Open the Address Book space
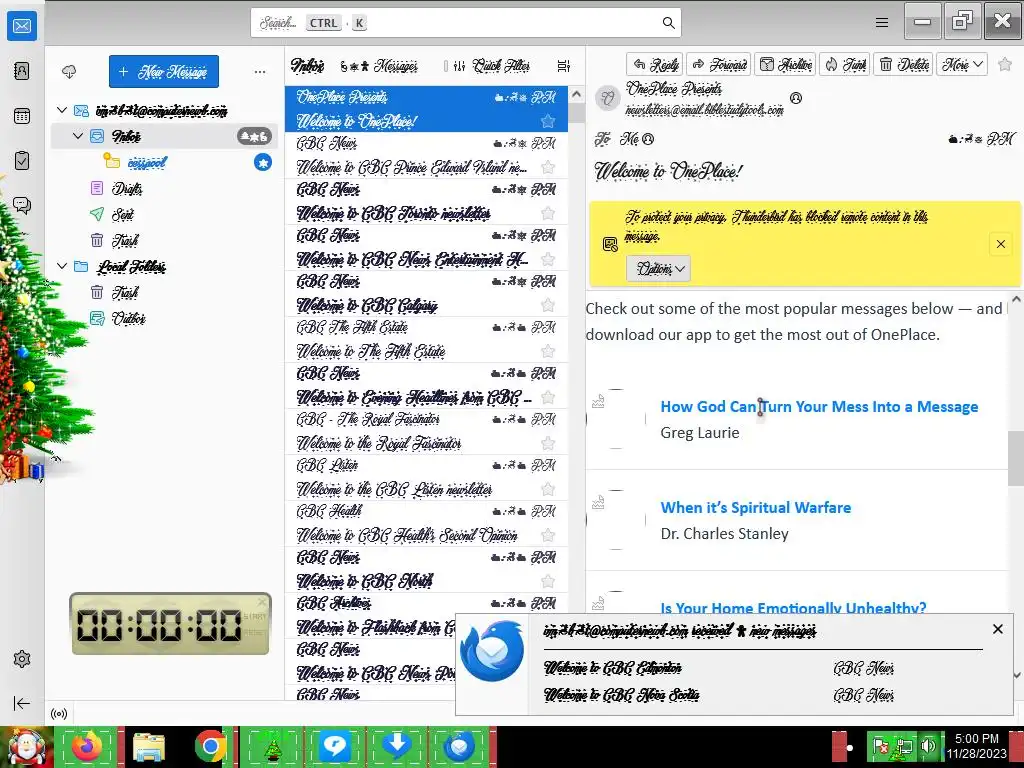The width and height of the screenshot is (1024, 768). point(22,71)
